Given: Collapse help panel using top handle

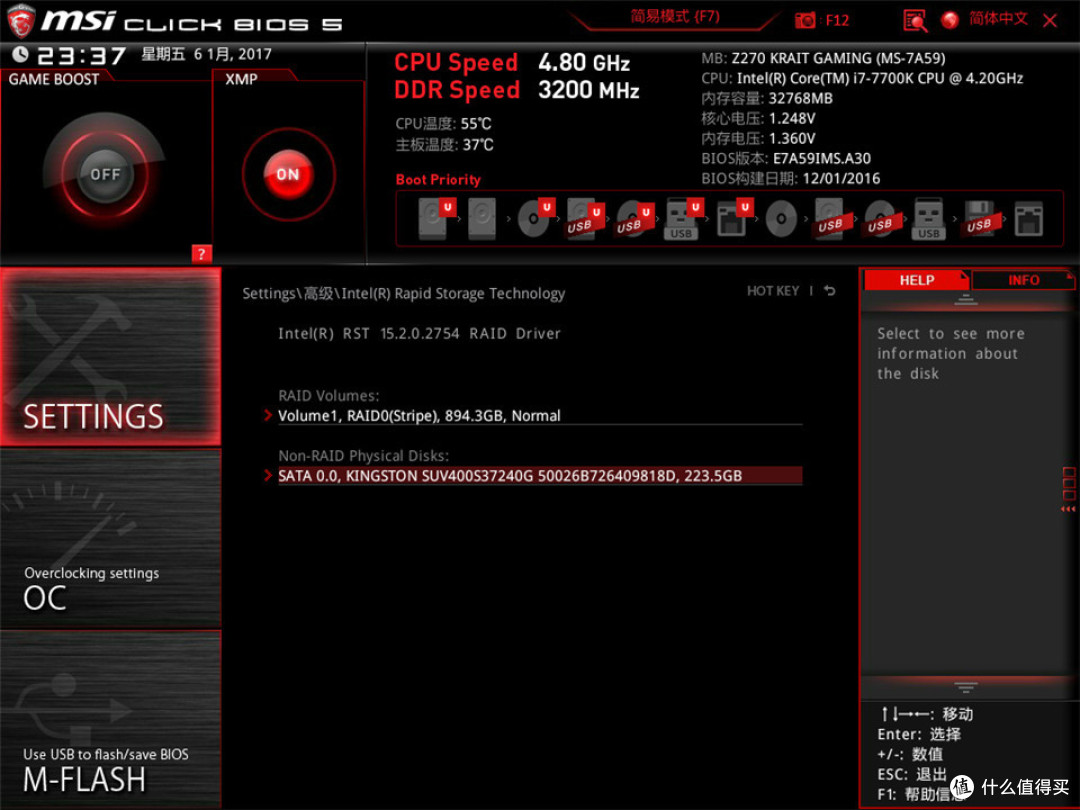Looking at the screenshot, I should tap(966, 300).
